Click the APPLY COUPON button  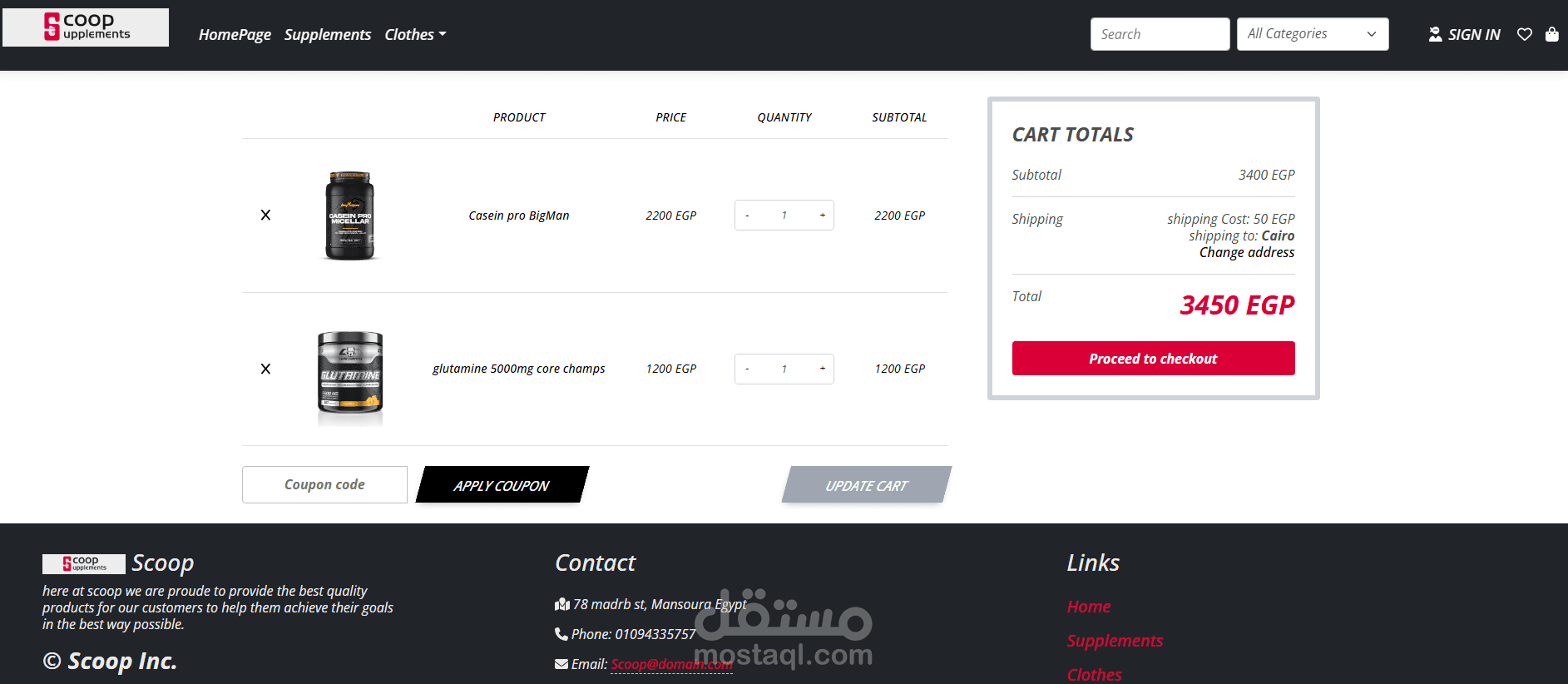point(502,484)
